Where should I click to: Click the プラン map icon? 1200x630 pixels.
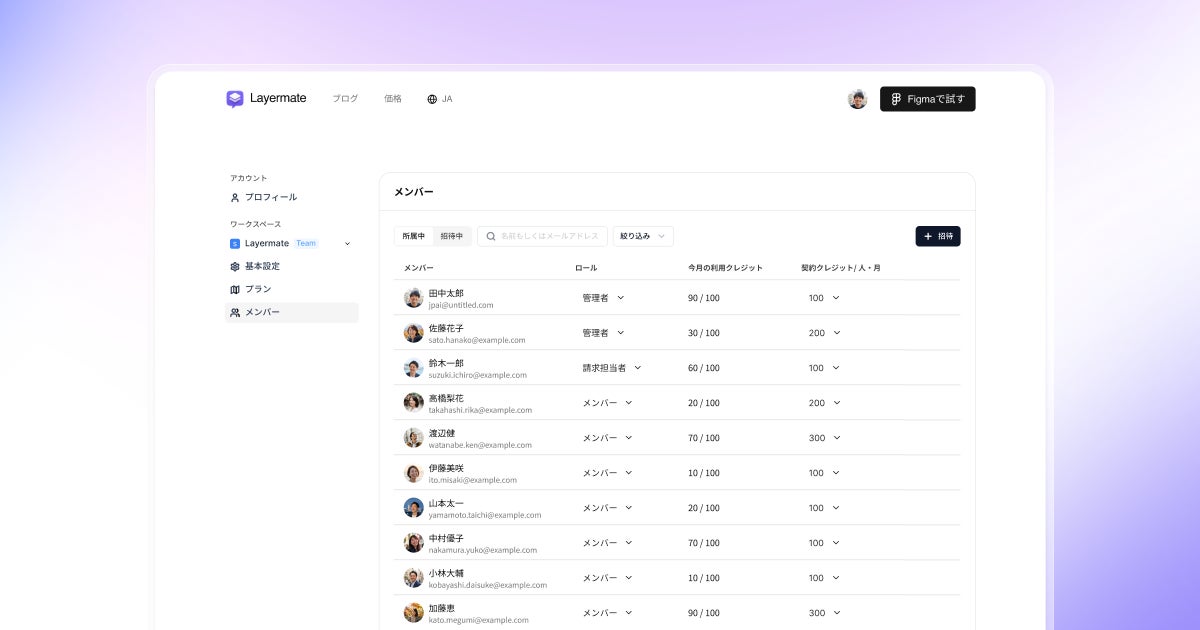point(235,290)
